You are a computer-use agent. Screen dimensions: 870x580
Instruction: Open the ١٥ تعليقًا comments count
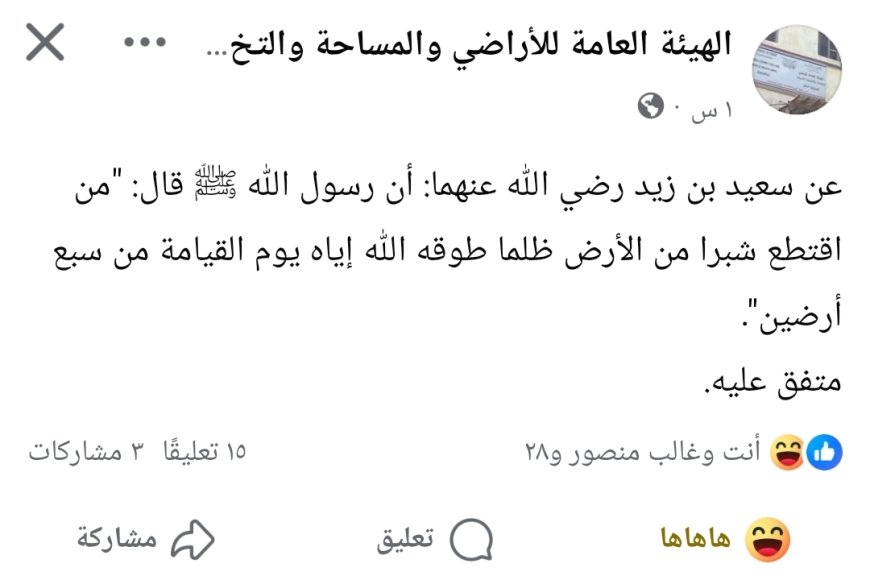(x=205, y=452)
